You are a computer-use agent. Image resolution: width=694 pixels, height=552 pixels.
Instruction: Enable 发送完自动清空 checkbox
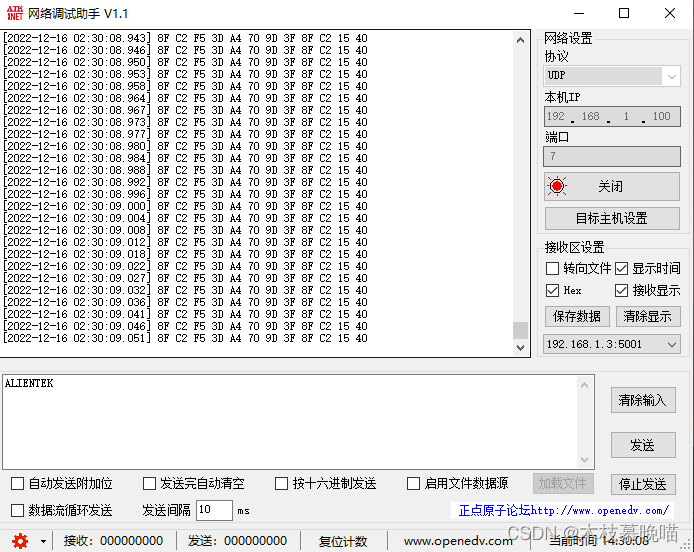pyautogui.click(x=149, y=483)
